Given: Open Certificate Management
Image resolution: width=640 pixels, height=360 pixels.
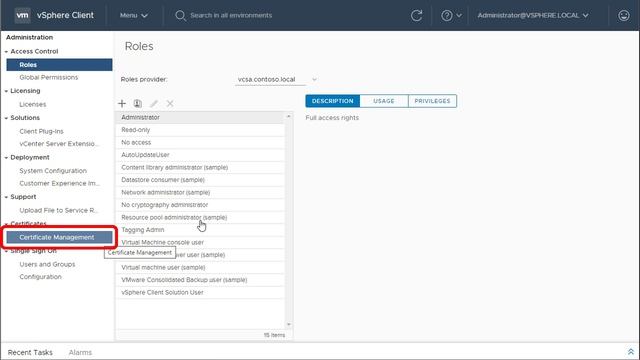Looking at the screenshot, I should click(x=59, y=237).
